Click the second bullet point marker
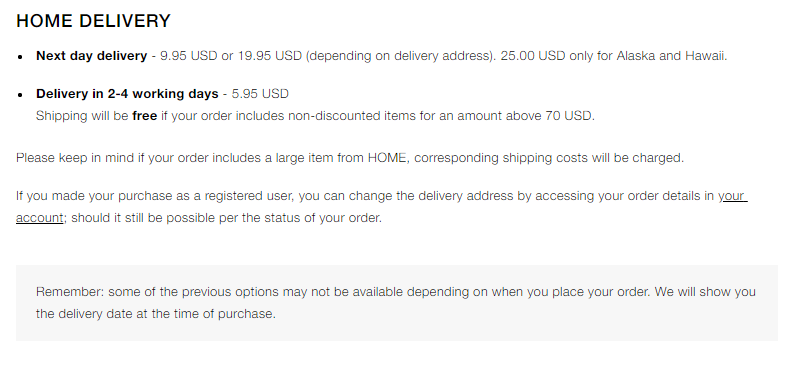The height and width of the screenshot is (373, 807). (x=20, y=95)
